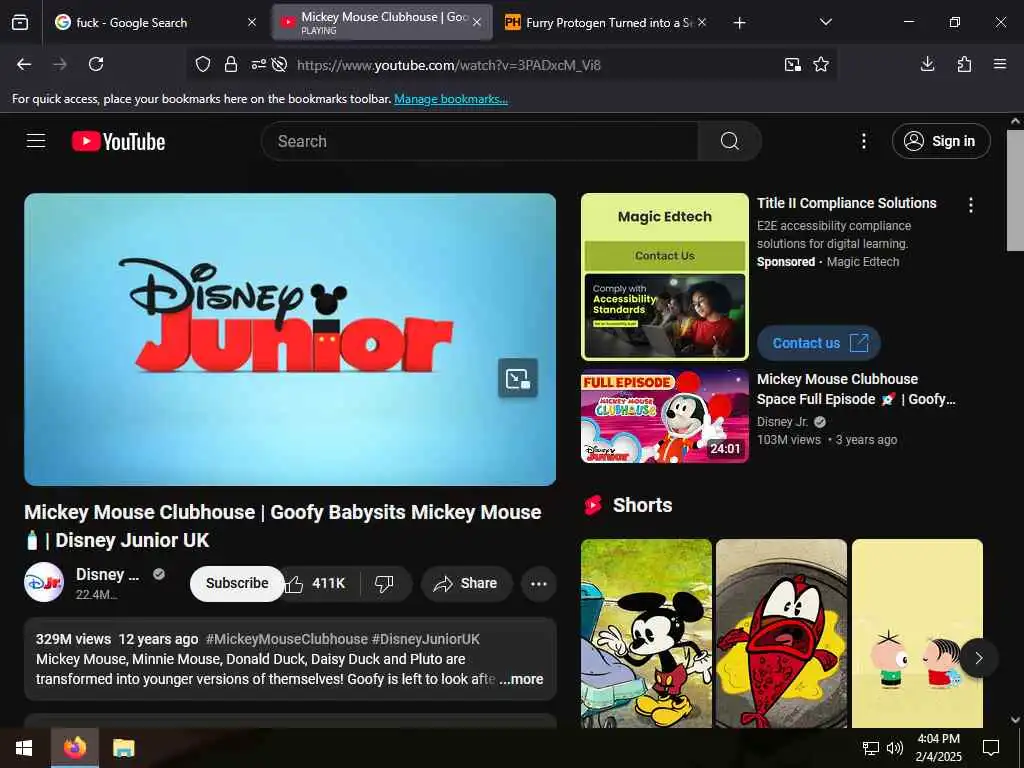Open tracking protection shield icon
Viewport: 1024px width, 768px height.
[x=203, y=65]
